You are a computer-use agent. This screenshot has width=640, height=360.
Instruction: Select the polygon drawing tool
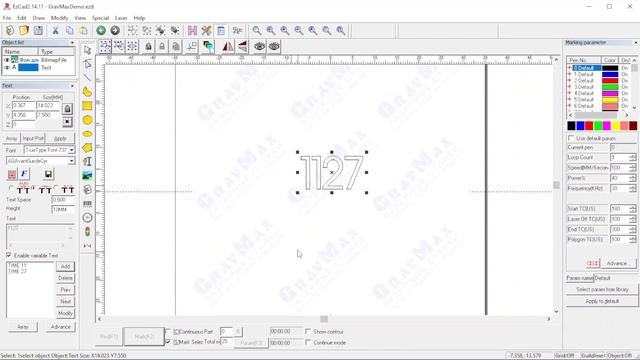click(x=87, y=148)
